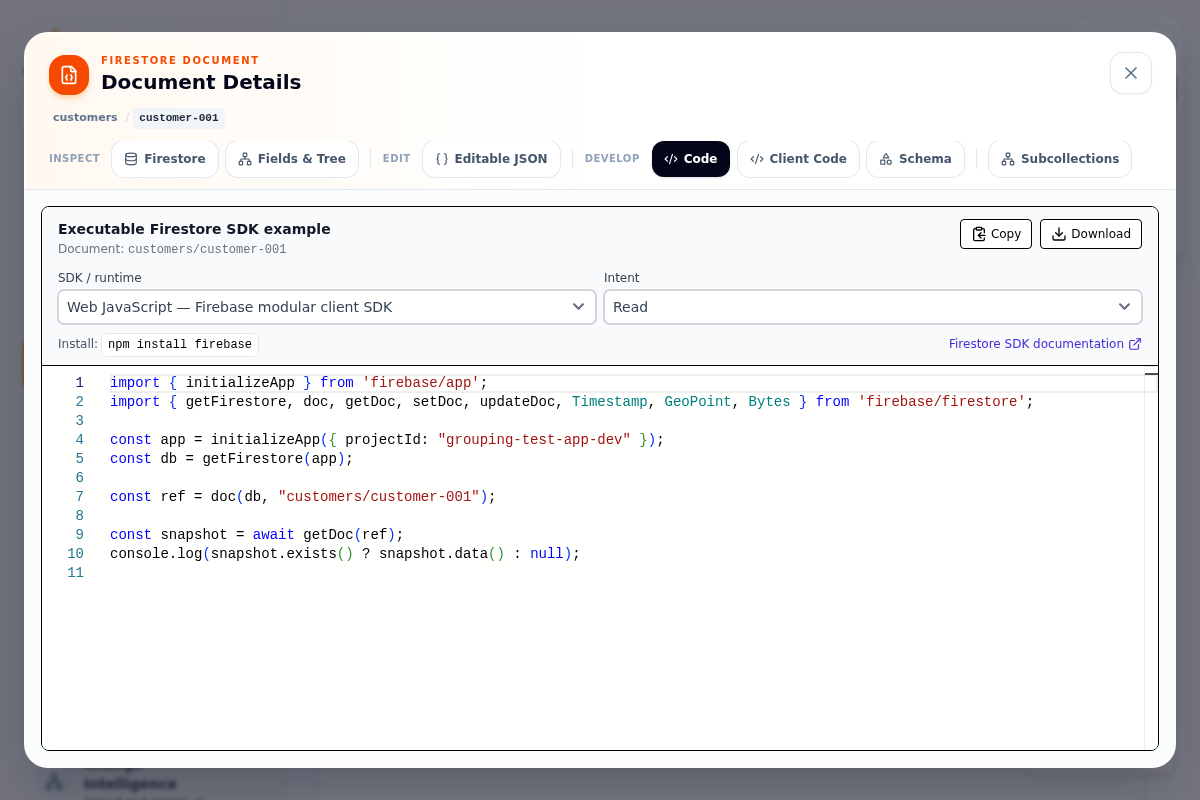The image size is (1200, 800).
Task: Copy the SDK example code
Action: point(996,234)
